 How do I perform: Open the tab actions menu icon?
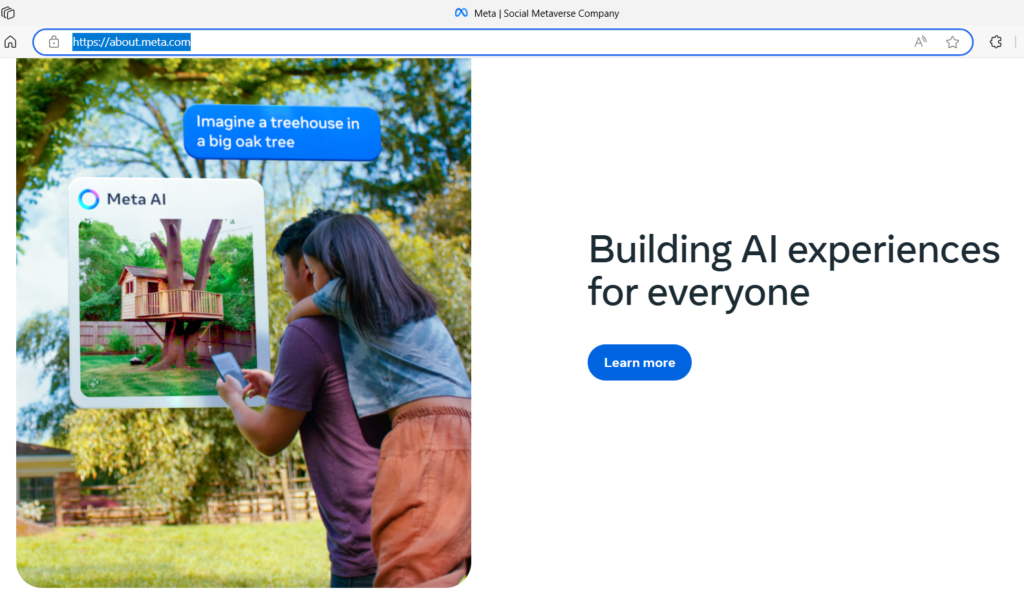point(9,13)
